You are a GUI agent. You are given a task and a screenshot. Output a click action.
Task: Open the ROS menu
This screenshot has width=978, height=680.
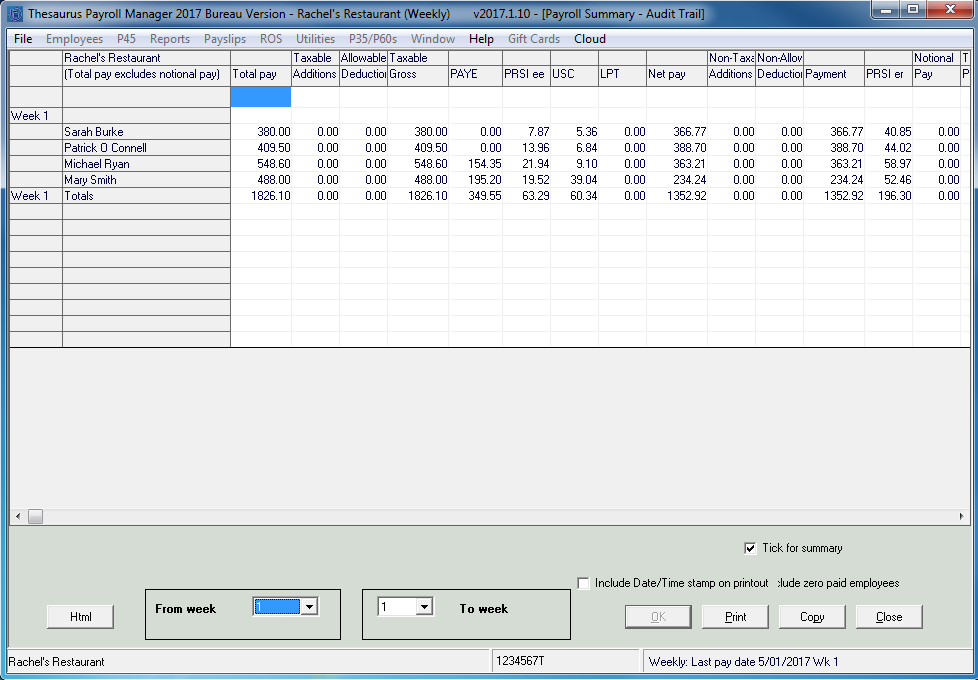271,39
